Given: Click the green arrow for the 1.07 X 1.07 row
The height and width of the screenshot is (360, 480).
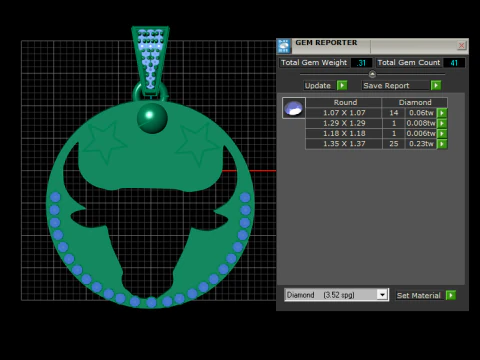Looking at the screenshot, I should [442, 113].
